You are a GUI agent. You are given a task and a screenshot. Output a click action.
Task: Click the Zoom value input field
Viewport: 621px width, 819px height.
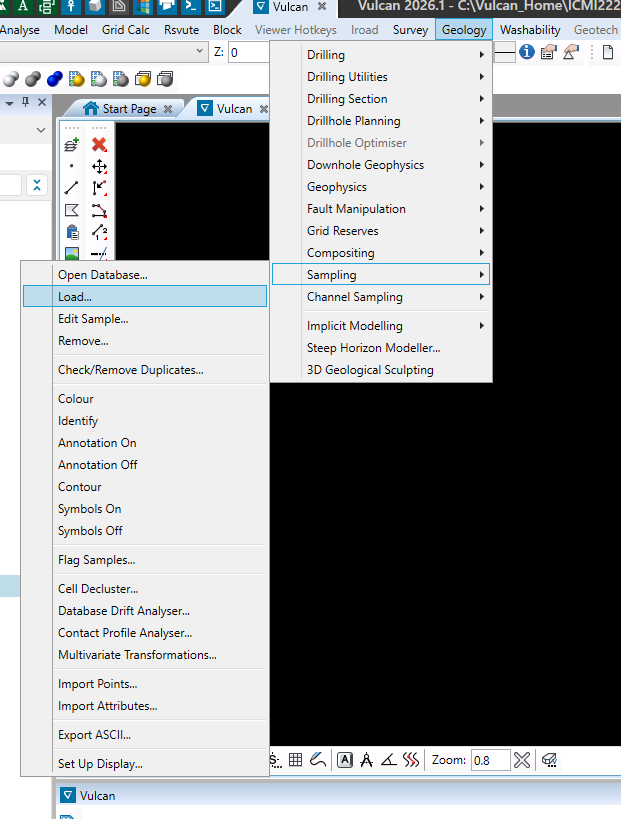(490, 760)
